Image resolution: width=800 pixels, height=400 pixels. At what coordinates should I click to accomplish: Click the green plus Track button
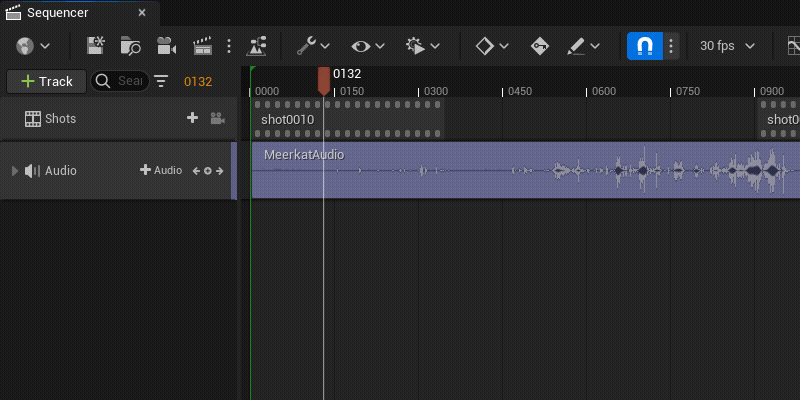coord(45,81)
